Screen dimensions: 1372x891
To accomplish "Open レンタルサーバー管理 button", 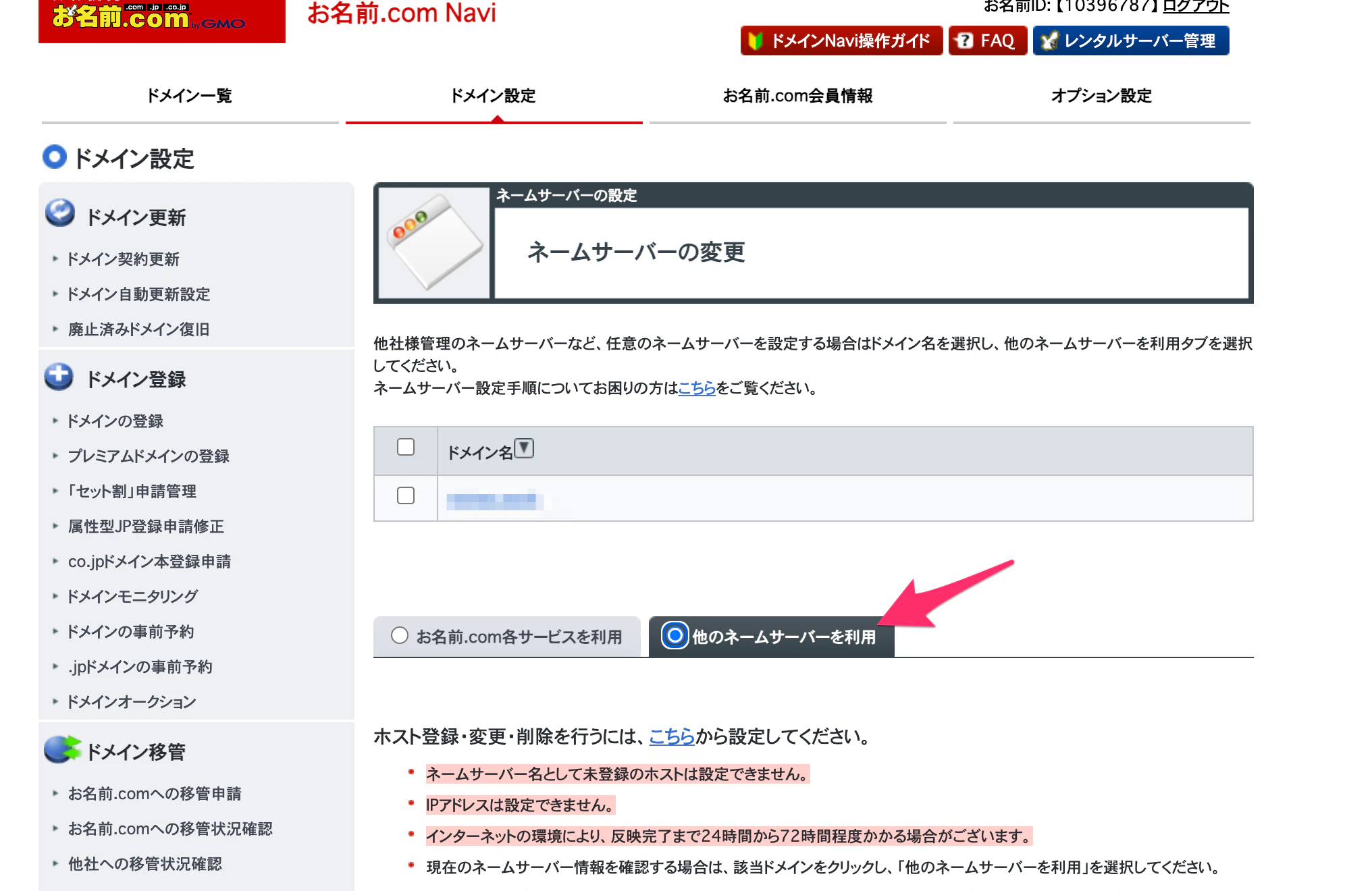I will 1131,41.
